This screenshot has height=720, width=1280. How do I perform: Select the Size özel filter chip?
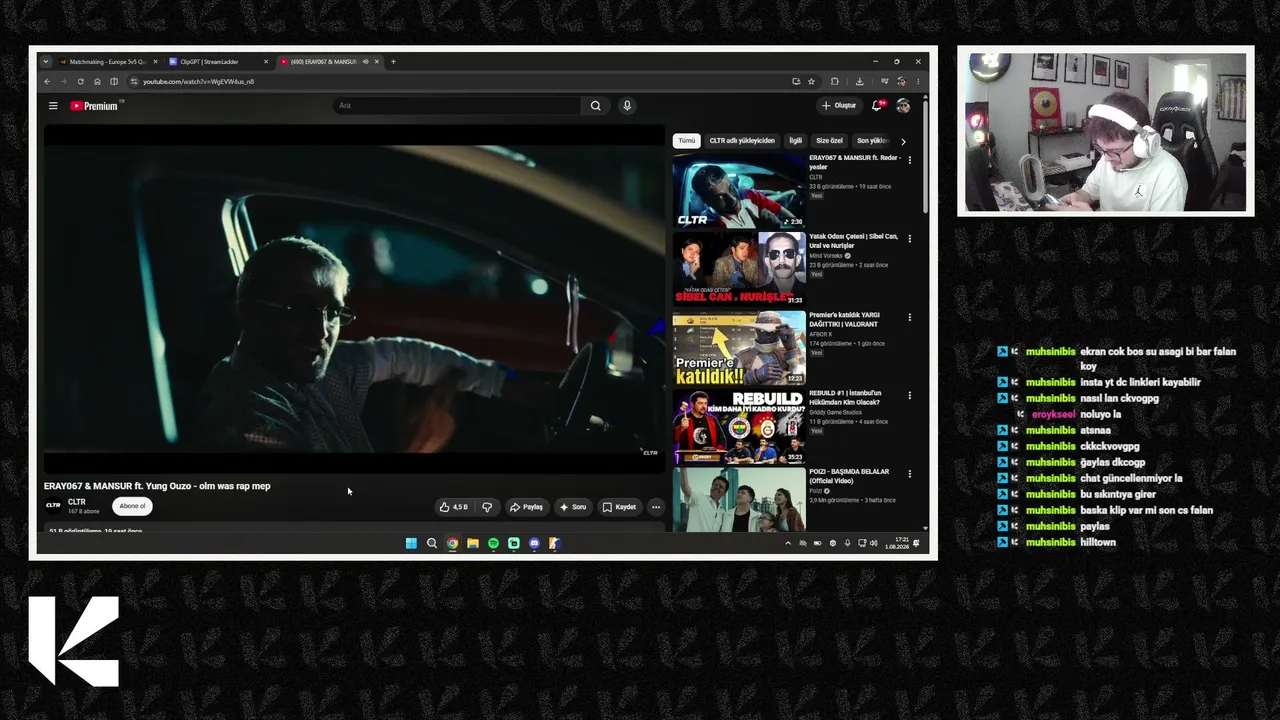tap(829, 141)
